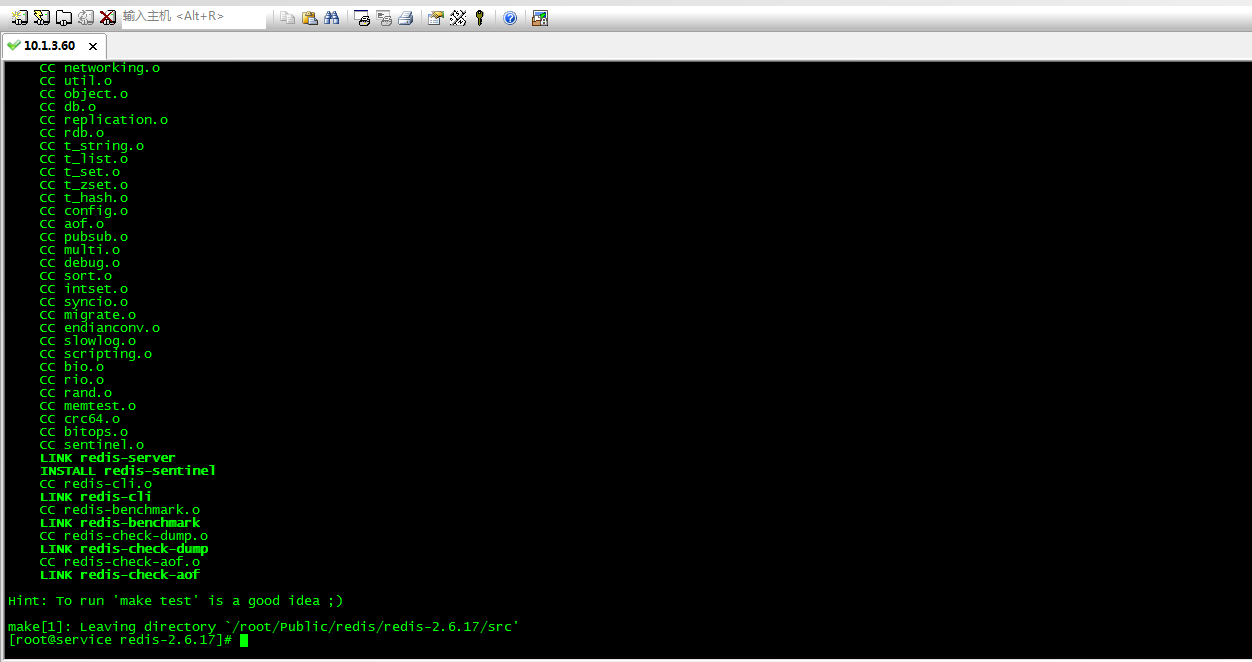Click the Connect session toolbar icon

click(19, 18)
